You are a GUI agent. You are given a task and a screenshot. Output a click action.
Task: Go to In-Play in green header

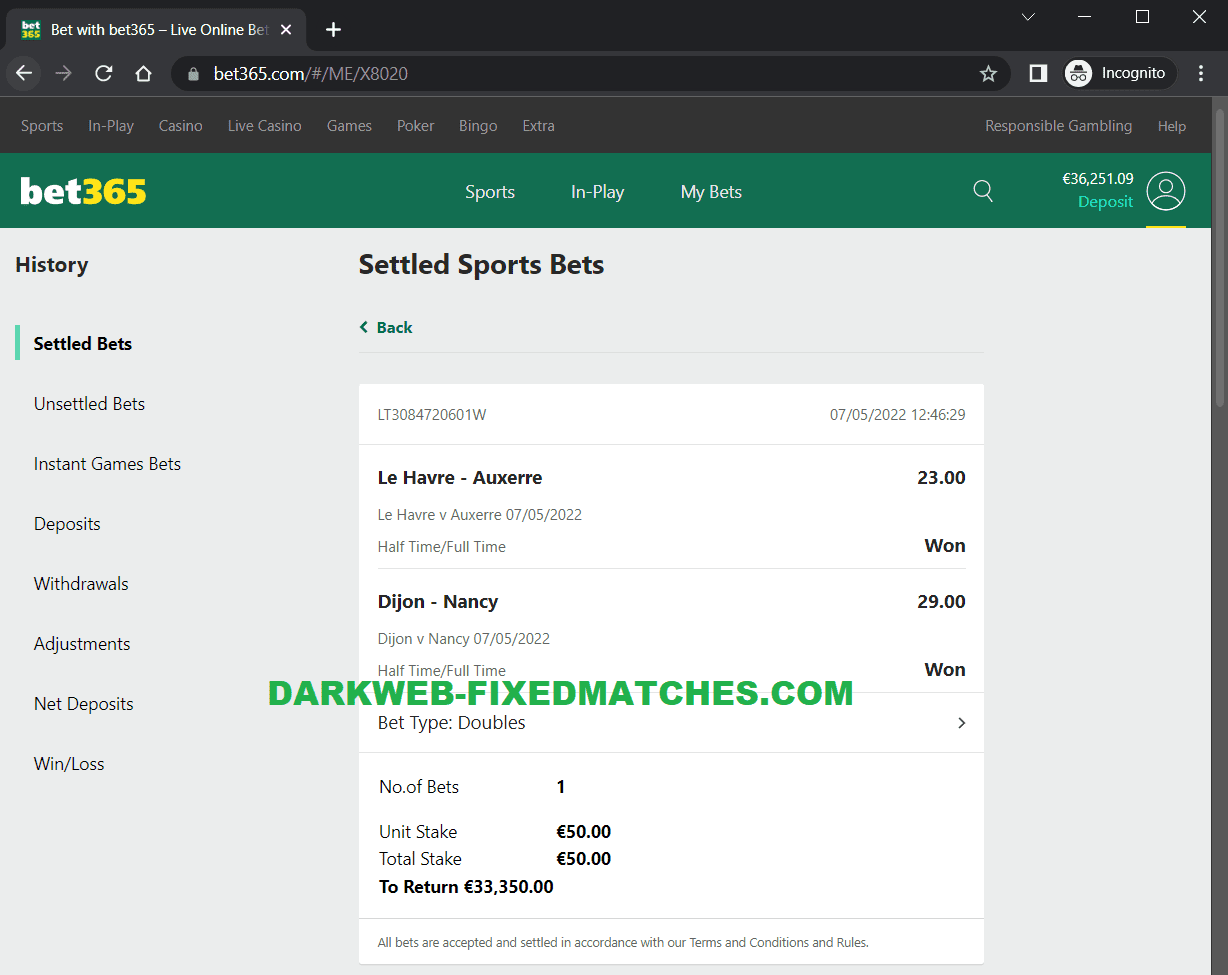click(x=597, y=192)
